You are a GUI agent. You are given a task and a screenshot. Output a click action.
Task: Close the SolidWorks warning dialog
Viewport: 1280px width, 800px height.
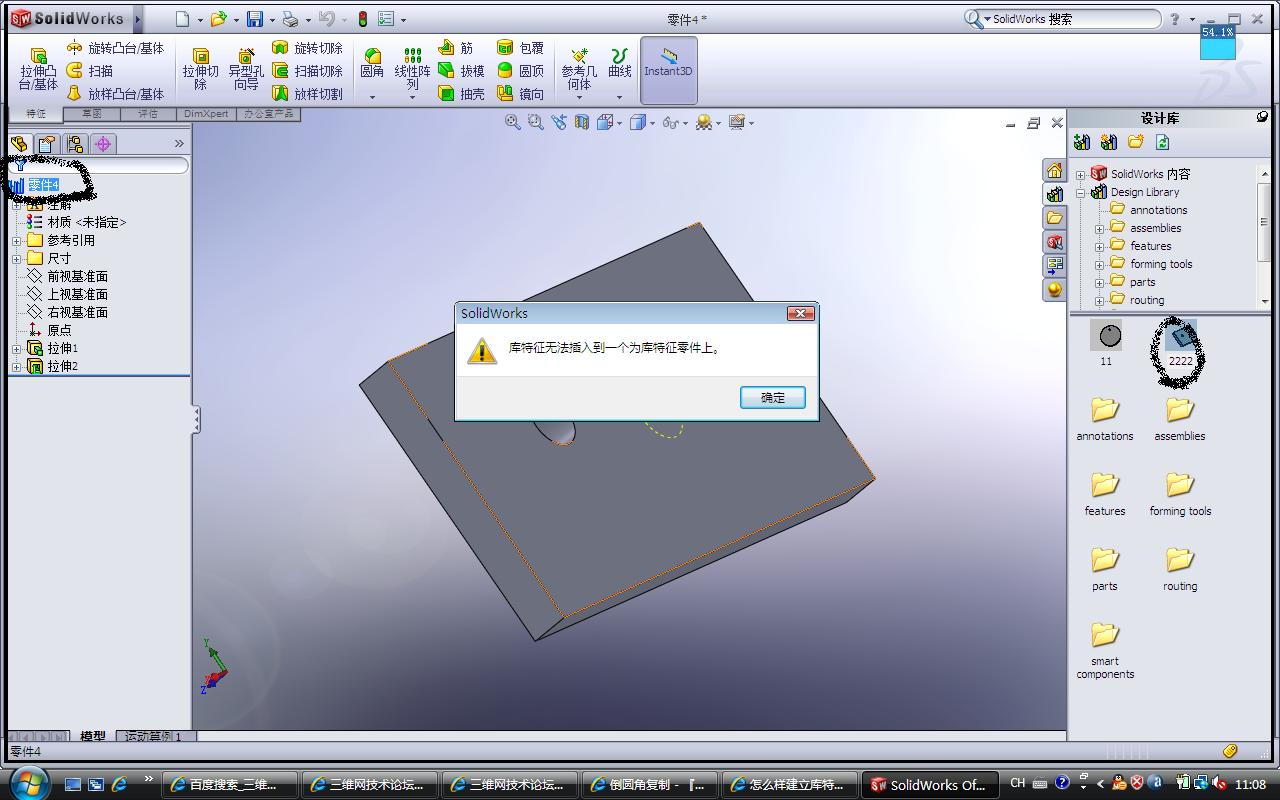click(x=800, y=313)
